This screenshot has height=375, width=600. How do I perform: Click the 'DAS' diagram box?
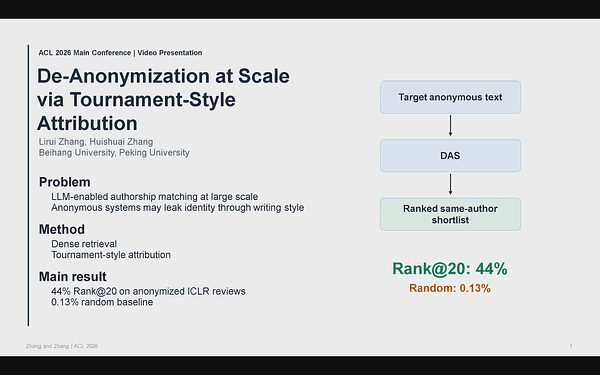coord(450,156)
